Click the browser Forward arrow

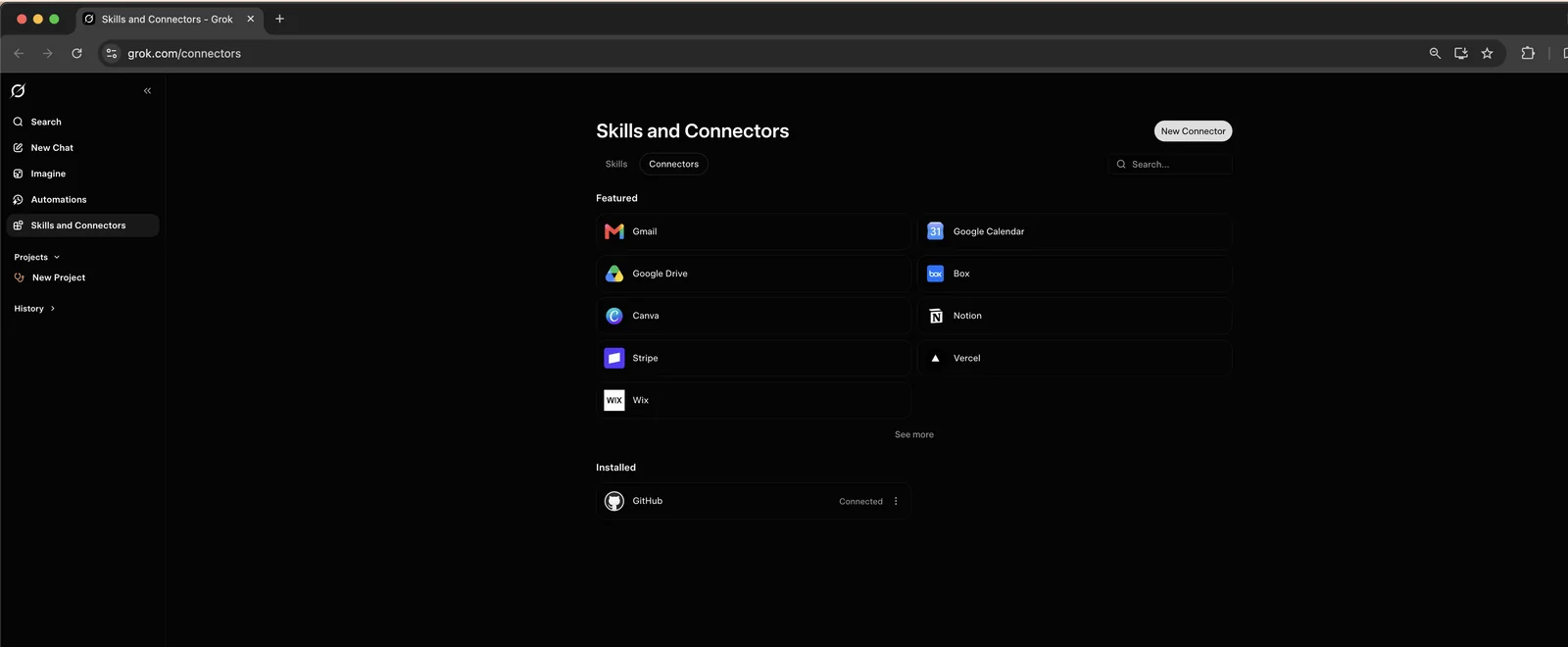[47, 53]
